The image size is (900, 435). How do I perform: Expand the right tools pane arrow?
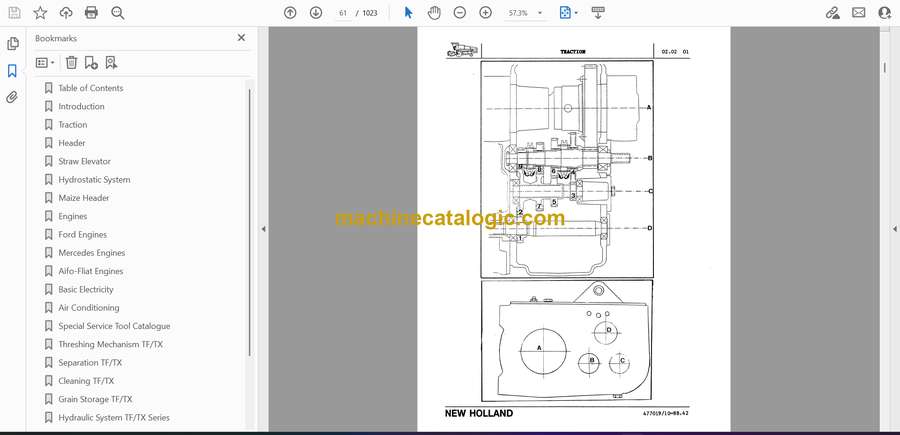894,229
